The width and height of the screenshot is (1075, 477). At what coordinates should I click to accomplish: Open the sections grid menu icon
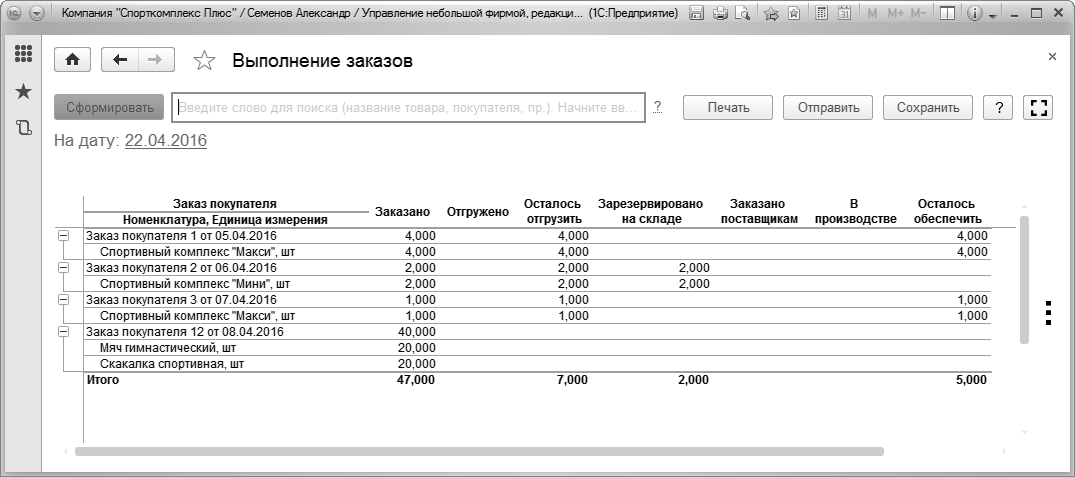point(24,55)
